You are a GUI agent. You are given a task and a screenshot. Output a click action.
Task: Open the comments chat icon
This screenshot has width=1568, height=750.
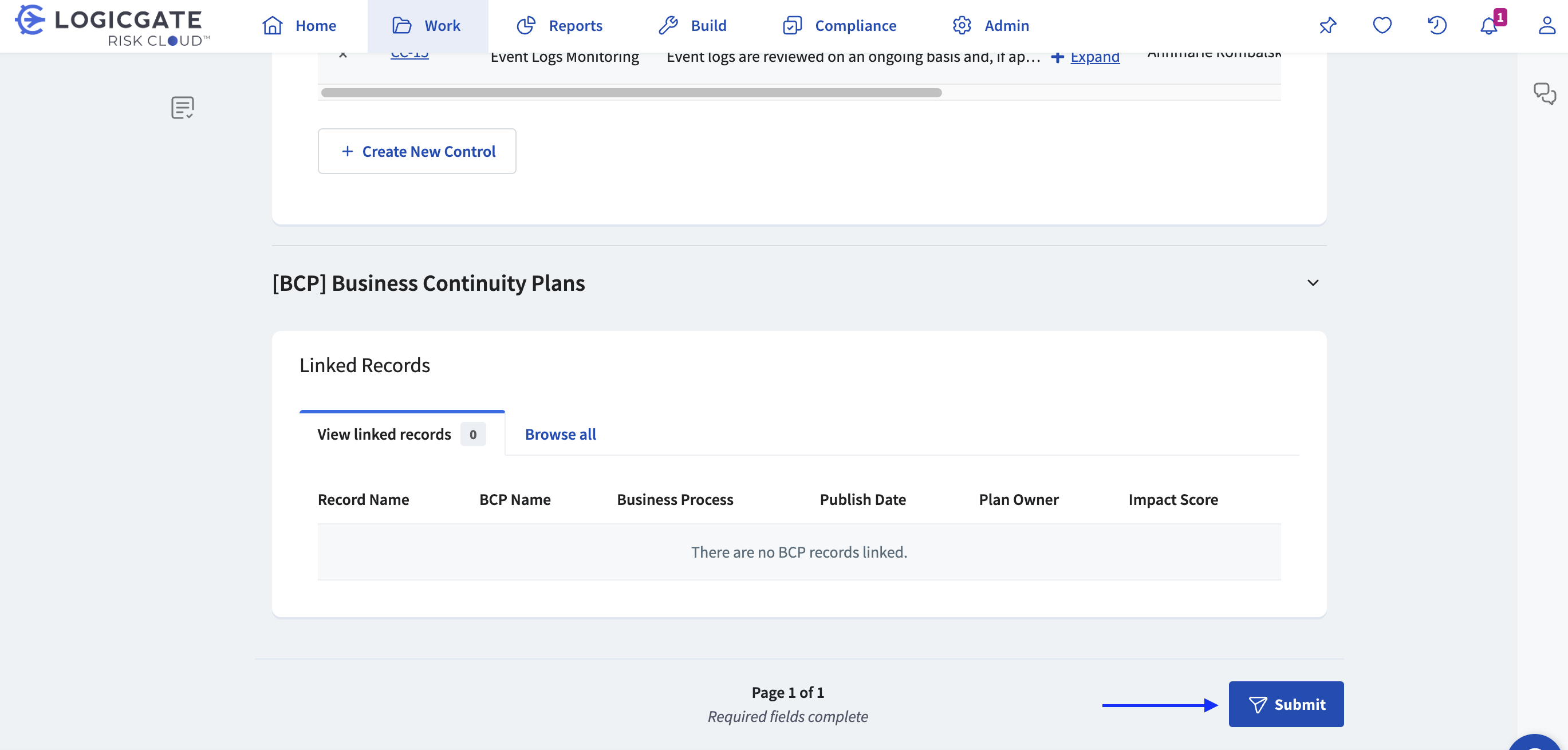pos(1545,94)
